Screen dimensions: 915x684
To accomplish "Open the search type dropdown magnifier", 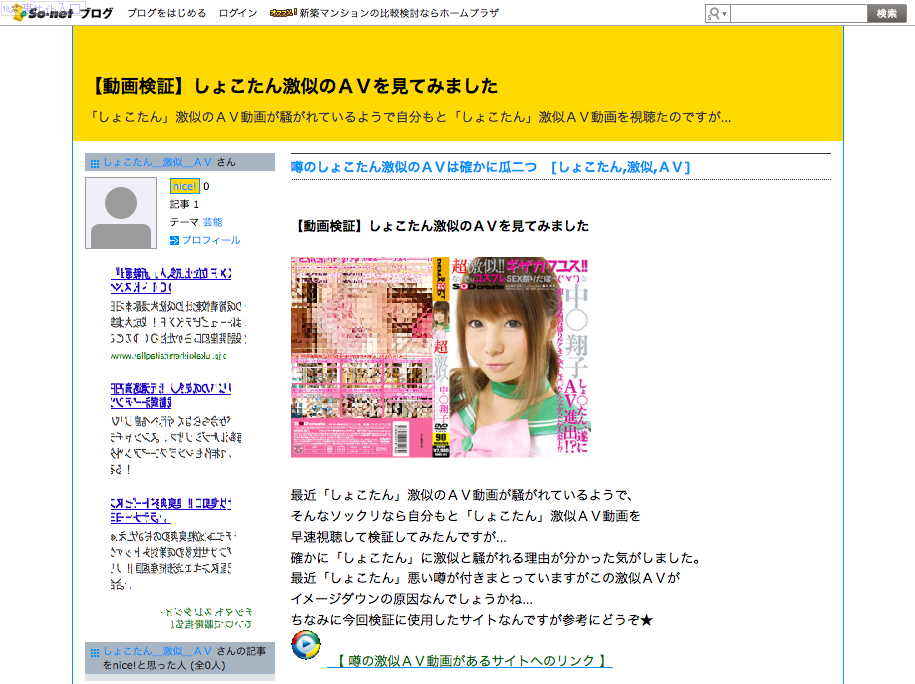I will click(x=717, y=13).
